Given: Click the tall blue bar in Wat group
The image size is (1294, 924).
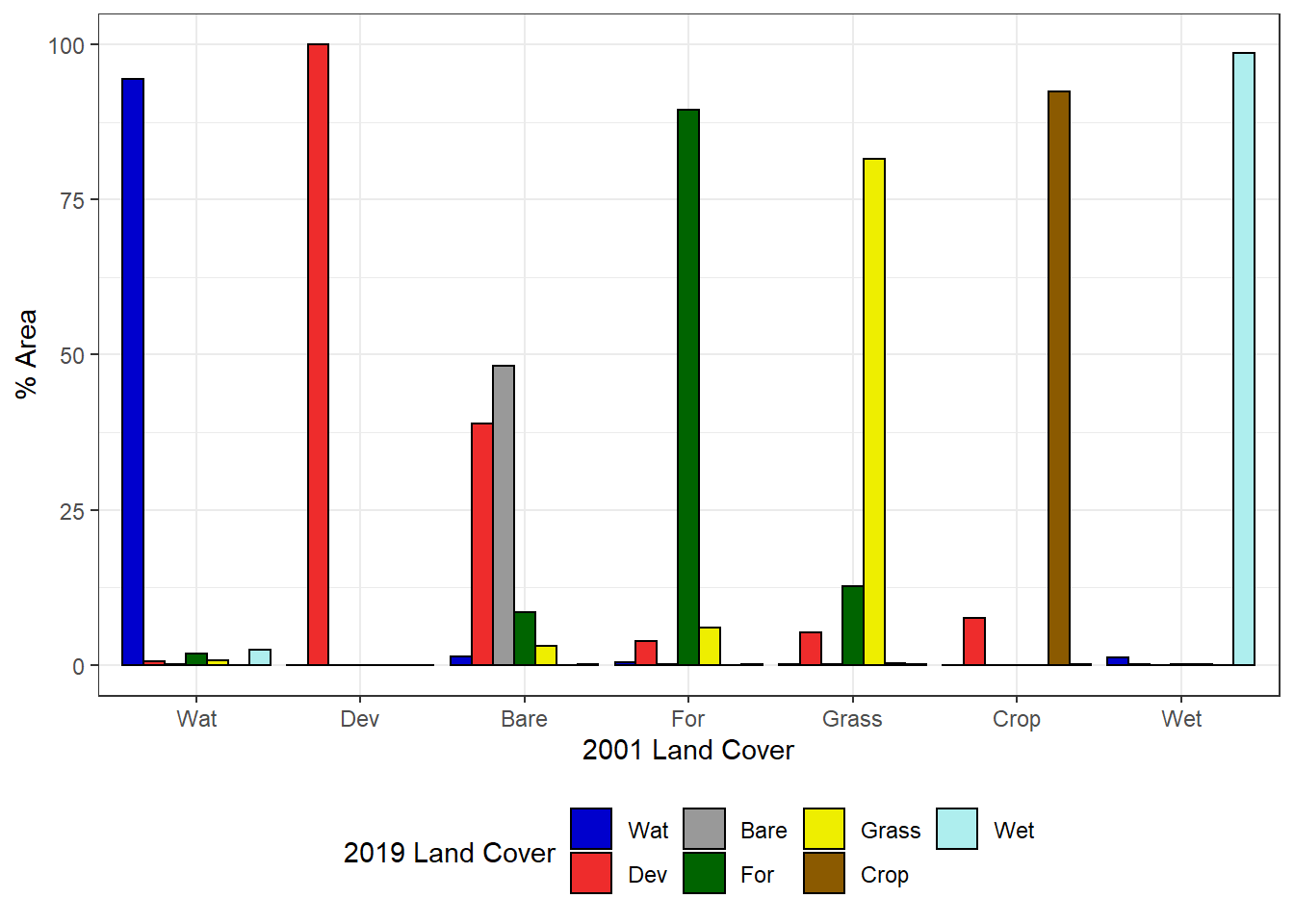Looking at the screenshot, I should click(133, 372).
